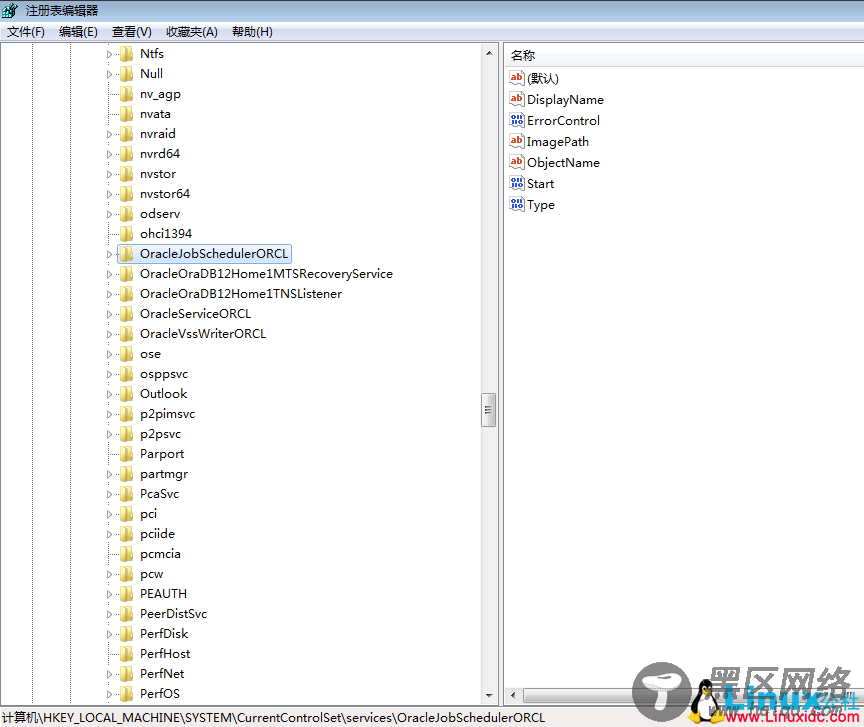This screenshot has height=727, width=864.
Task: Open the 帮助(H) menu
Action: (252, 32)
